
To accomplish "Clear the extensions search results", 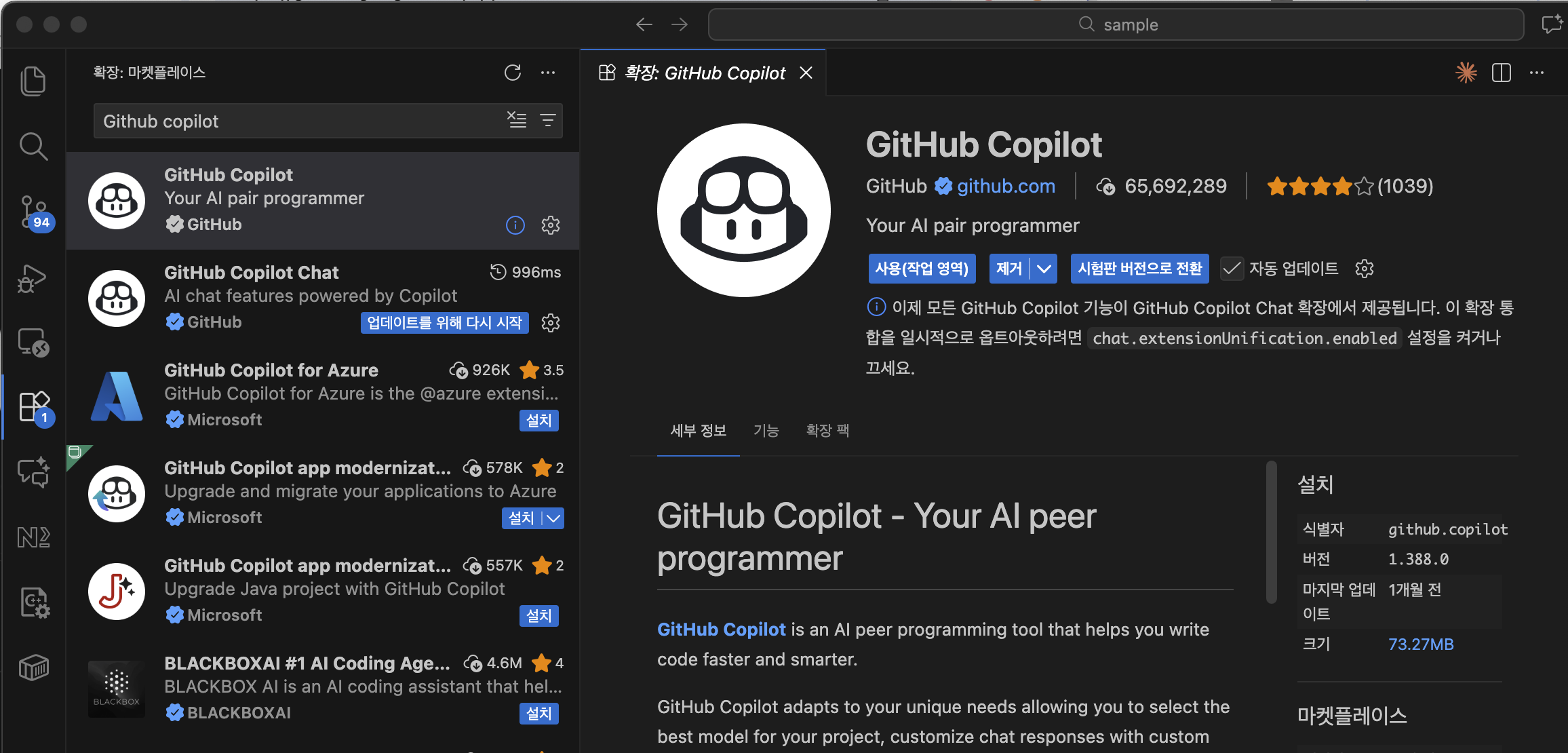I will point(517,120).
